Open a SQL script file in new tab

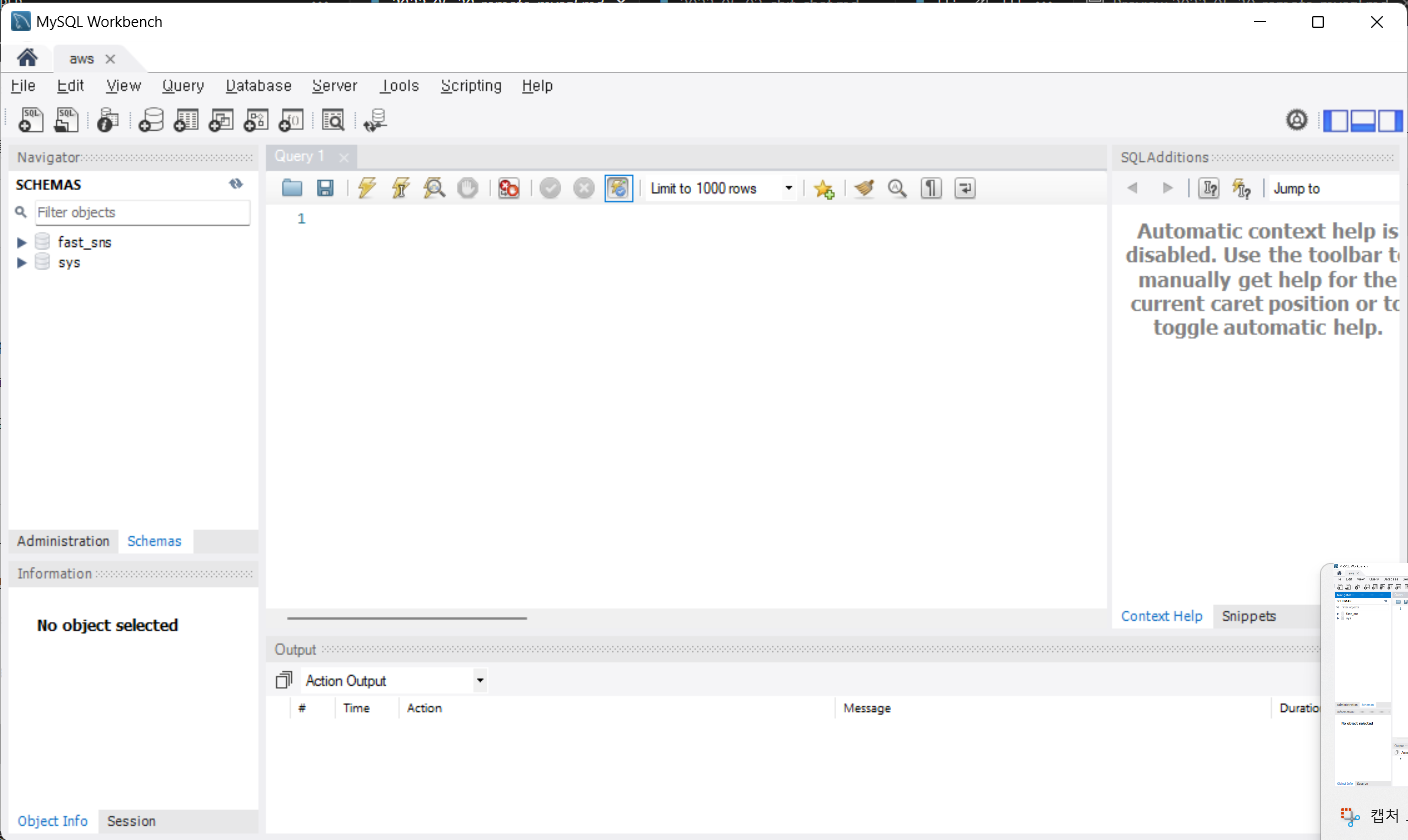tap(66, 120)
